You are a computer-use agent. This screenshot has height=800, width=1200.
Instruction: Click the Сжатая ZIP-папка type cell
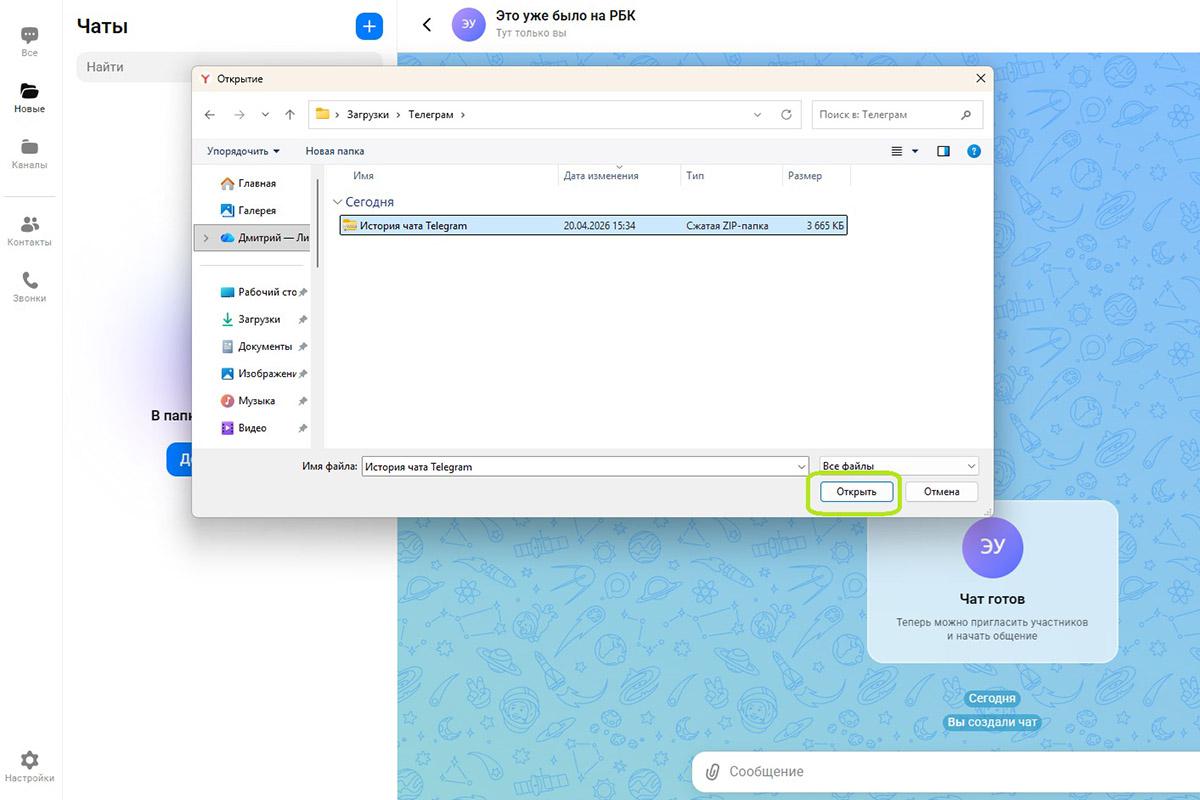point(728,225)
